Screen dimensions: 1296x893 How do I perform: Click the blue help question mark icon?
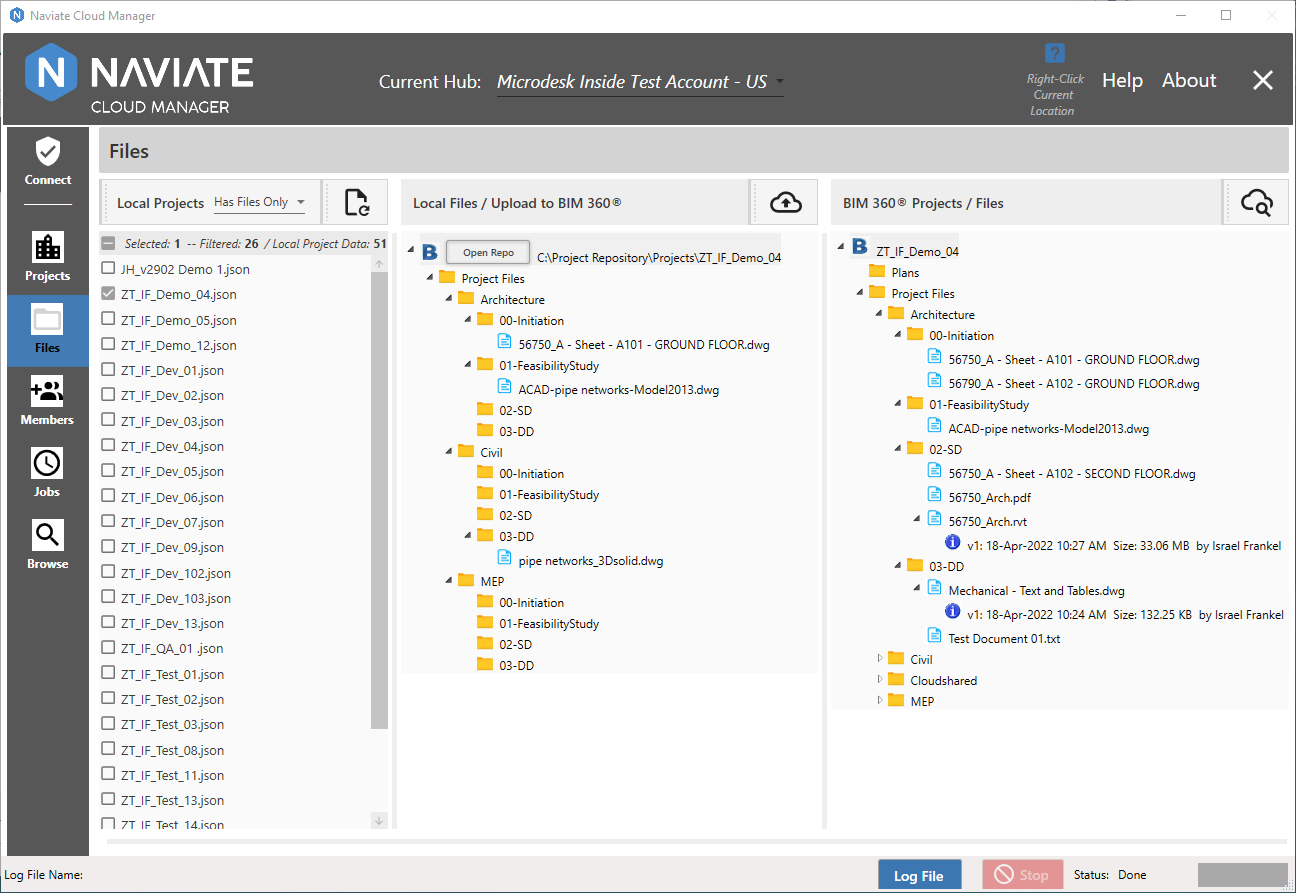pos(1054,53)
